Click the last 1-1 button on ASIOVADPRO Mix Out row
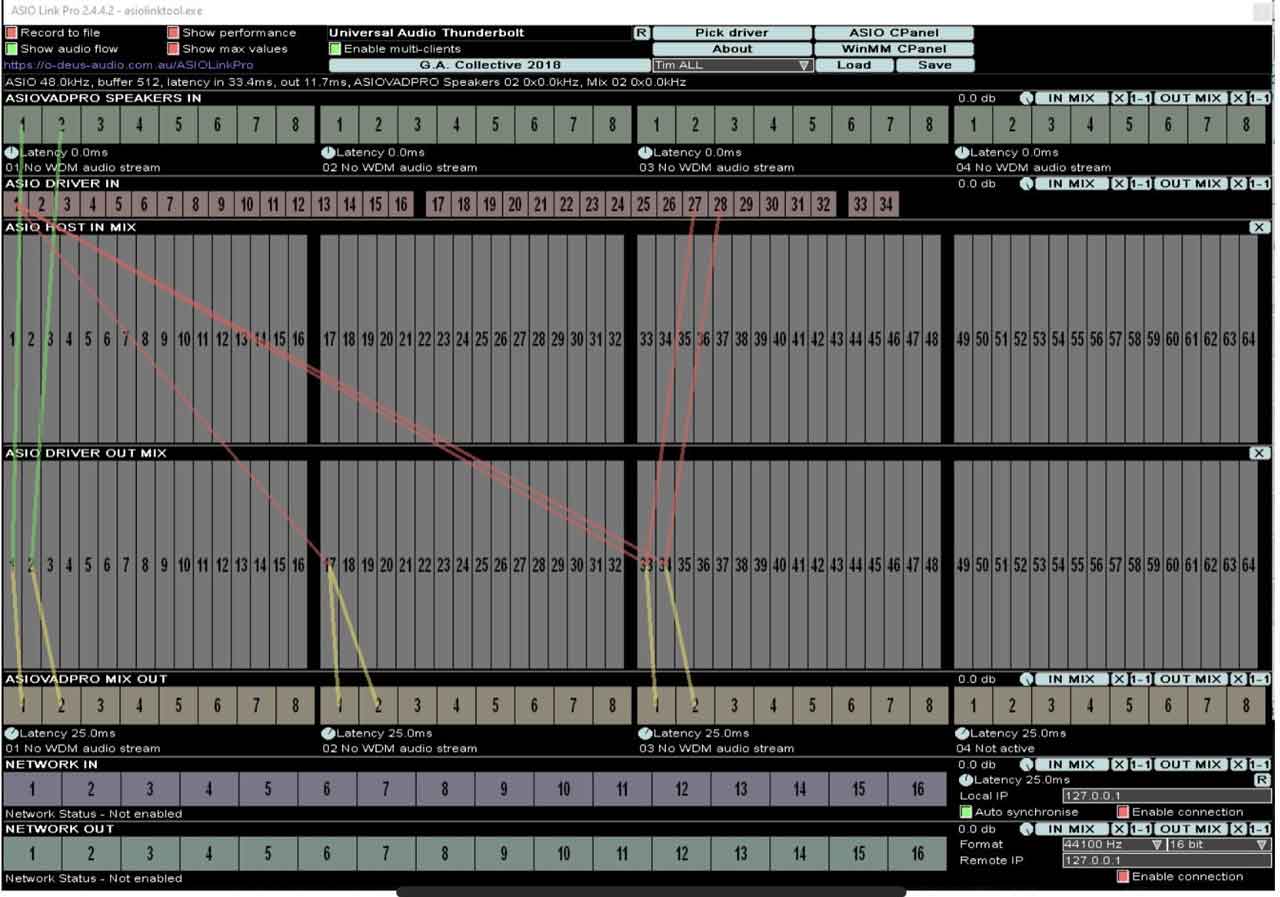 pyautogui.click(x=1260, y=680)
